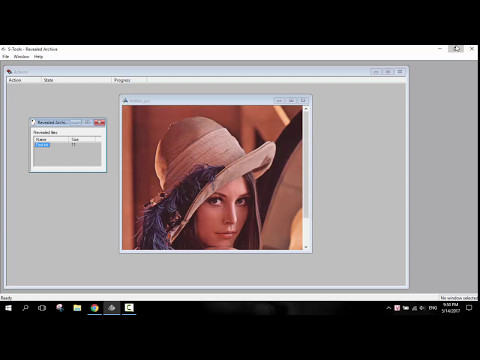Close the S-Tools main window
The height and width of the screenshot is (360, 480).
(472, 49)
